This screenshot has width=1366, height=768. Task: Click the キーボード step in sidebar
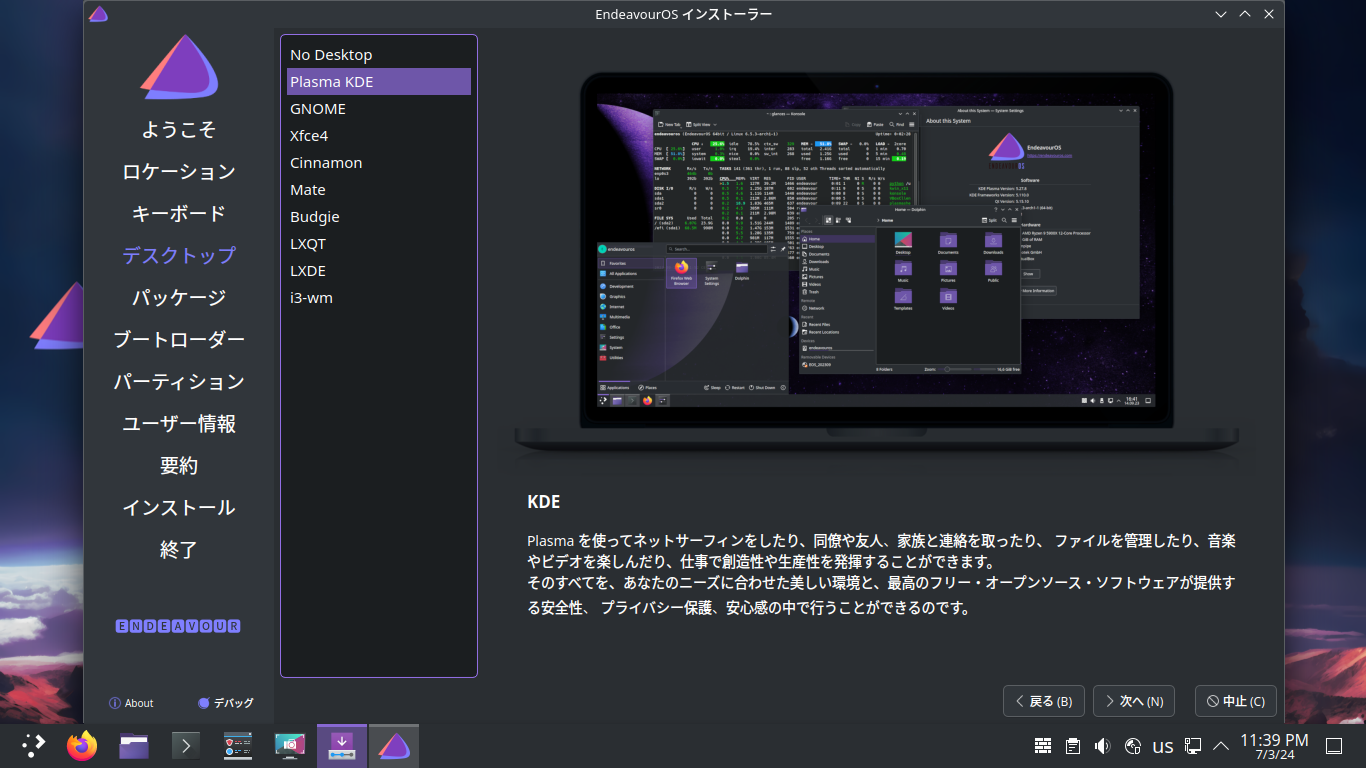click(179, 214)
